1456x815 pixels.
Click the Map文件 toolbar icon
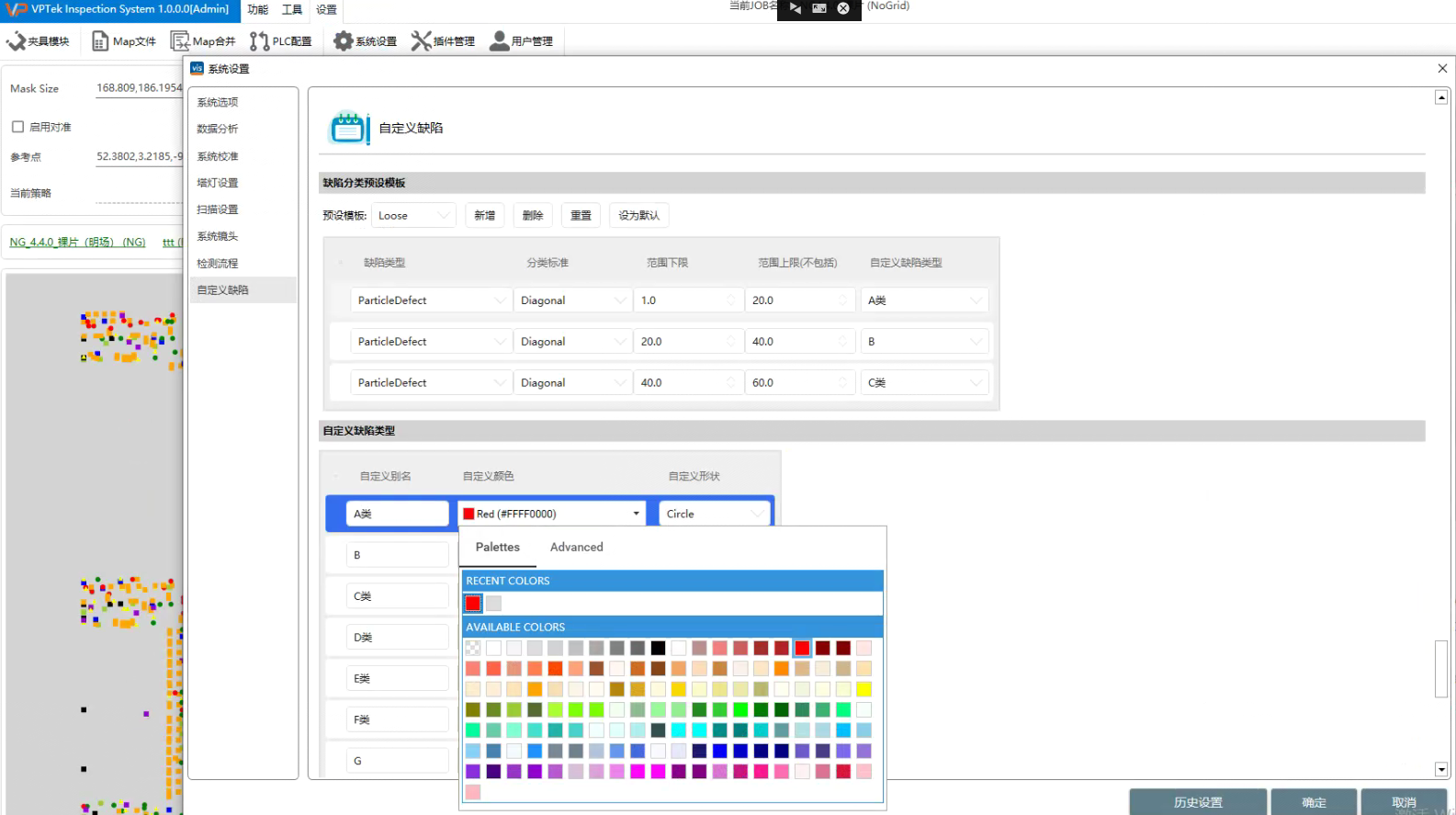[x=124, y=41]
